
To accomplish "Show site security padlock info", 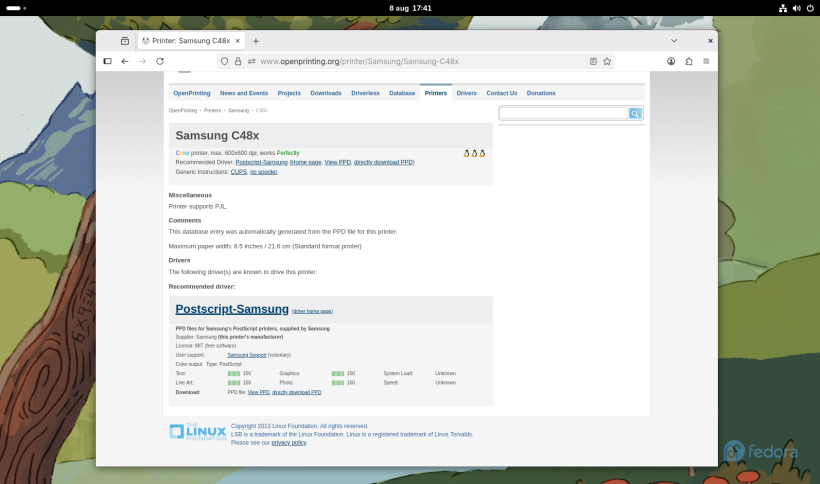I will click(x=238, y=61).
